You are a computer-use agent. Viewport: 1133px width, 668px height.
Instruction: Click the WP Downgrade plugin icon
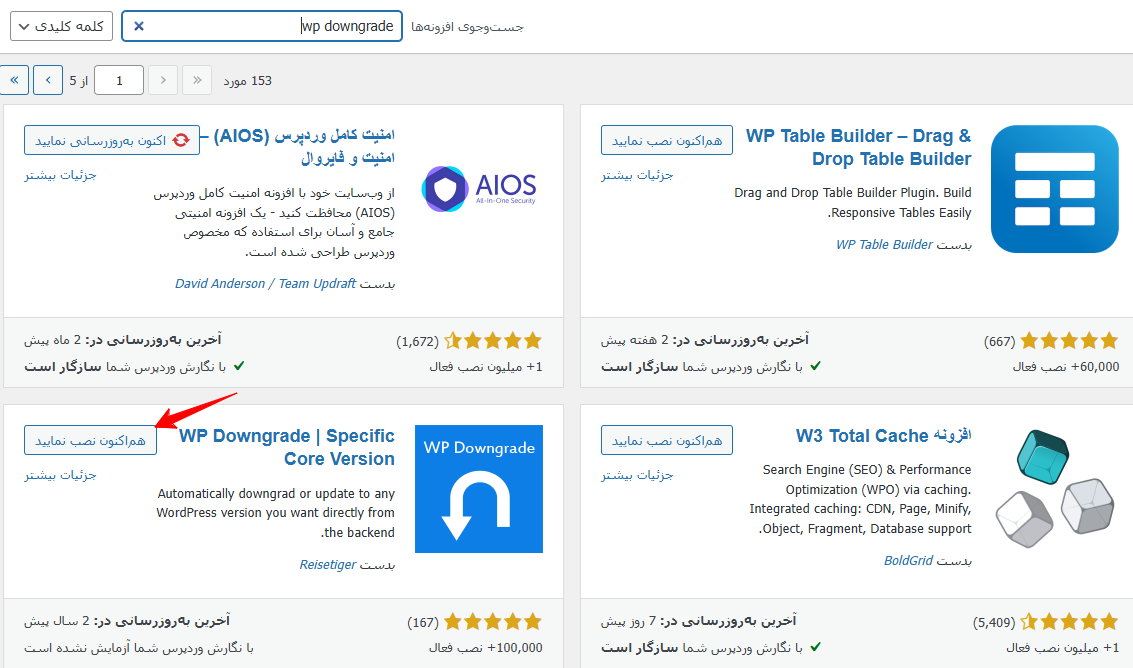478,489
